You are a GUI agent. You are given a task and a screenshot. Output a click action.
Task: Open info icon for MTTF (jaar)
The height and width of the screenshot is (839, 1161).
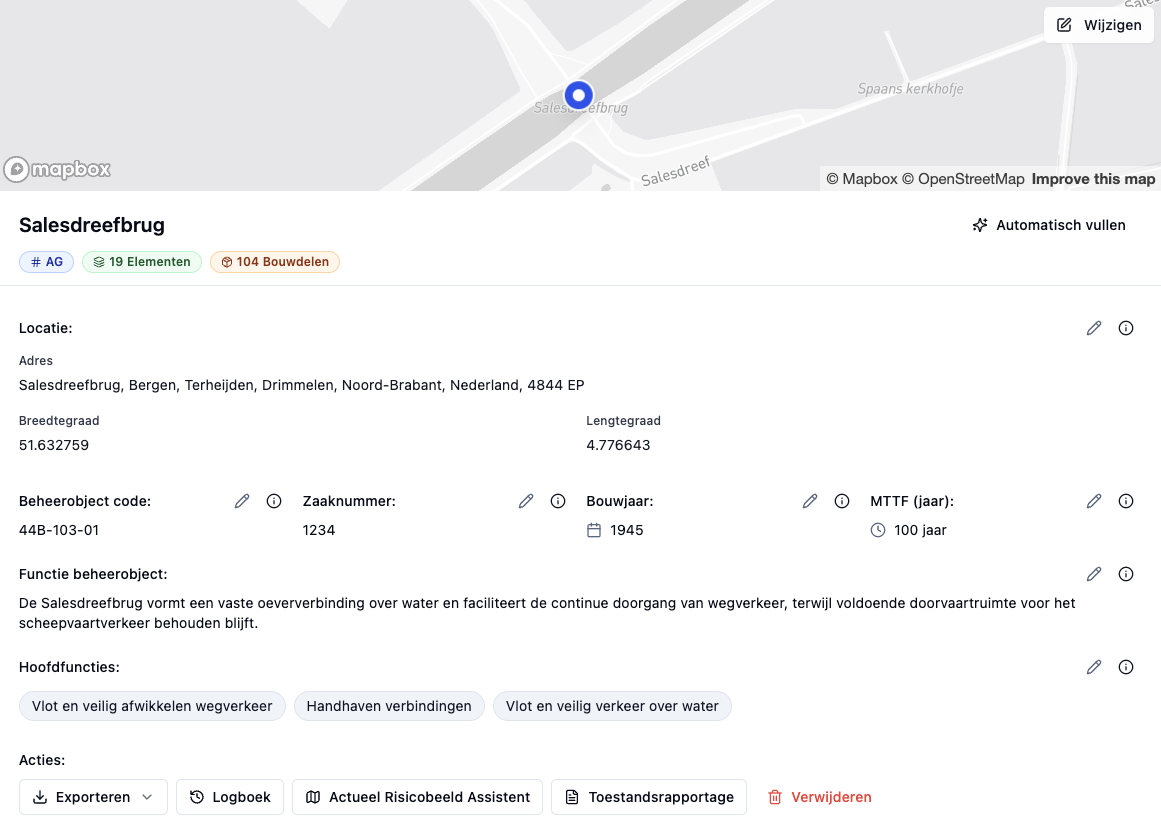(1125, 501)
